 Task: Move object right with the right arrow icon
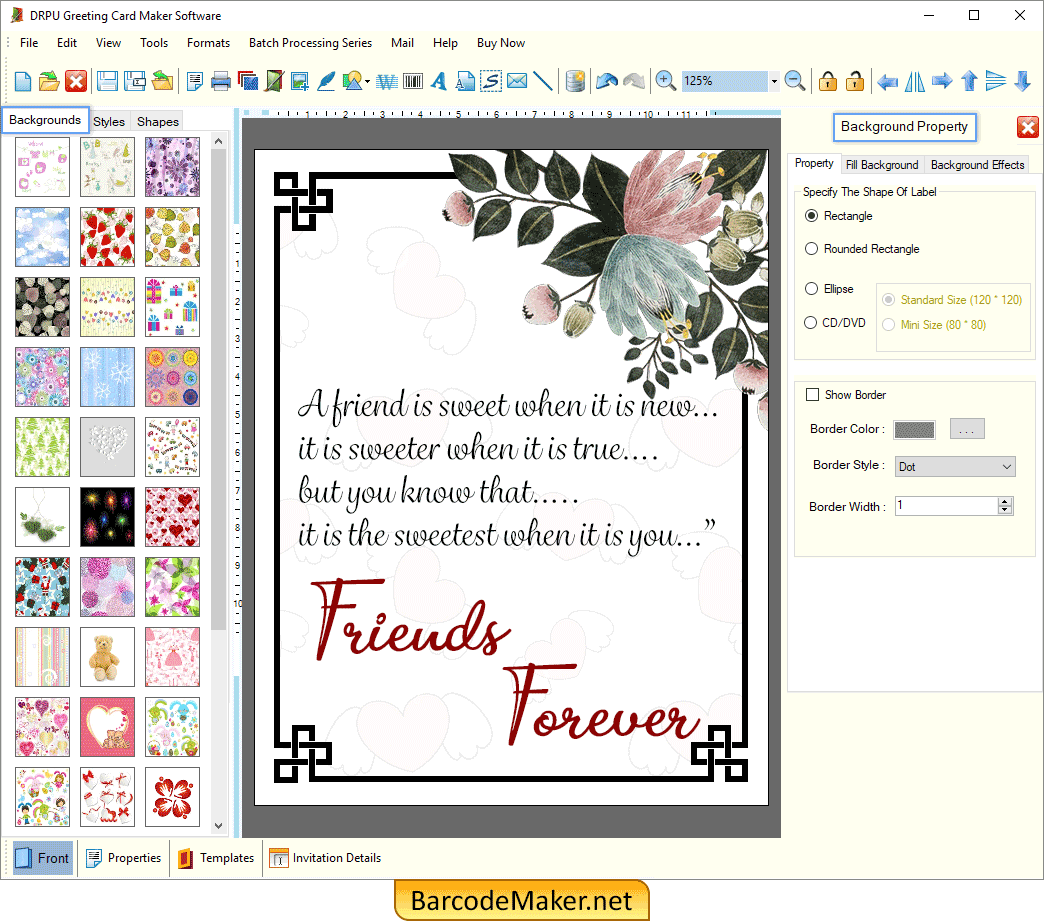tap(942, 81)
